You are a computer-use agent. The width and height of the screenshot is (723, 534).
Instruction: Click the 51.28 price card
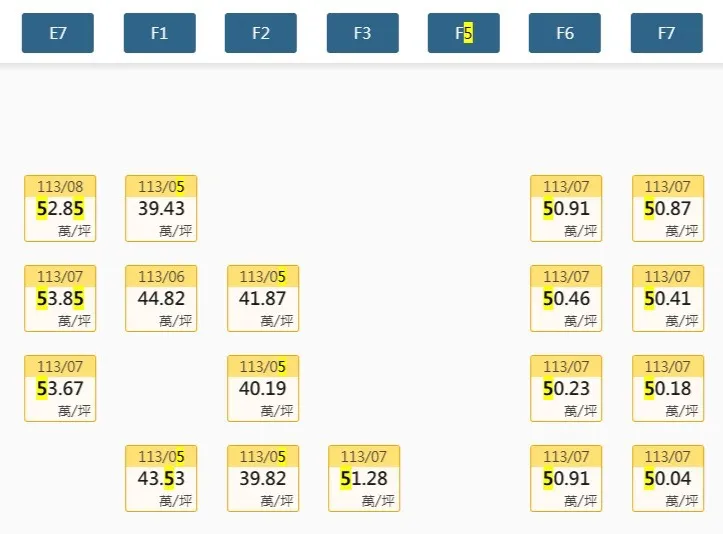click(364, 478)
